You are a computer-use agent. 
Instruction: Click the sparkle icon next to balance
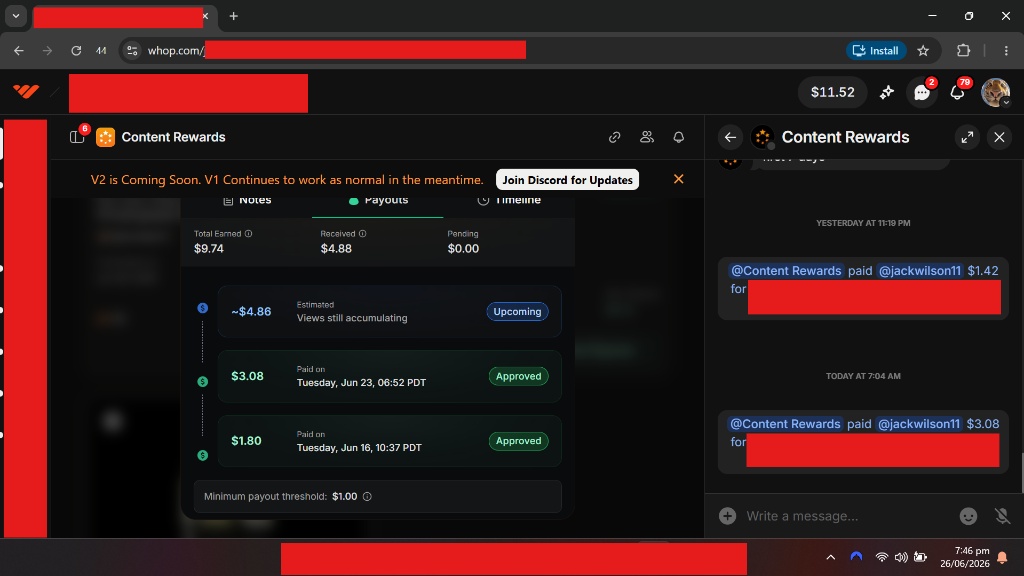click(x=886, y=93)
